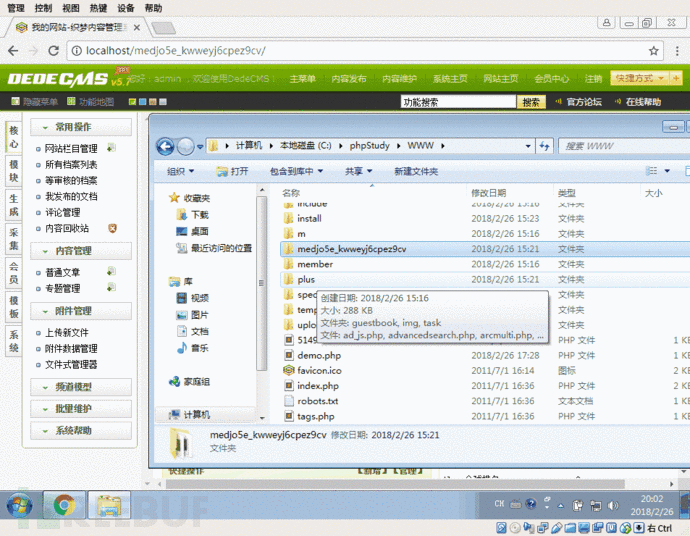Click plus icon beside 快捷方式
The width and height of the screenshot is (690, 536).
[x=675, y=78]
